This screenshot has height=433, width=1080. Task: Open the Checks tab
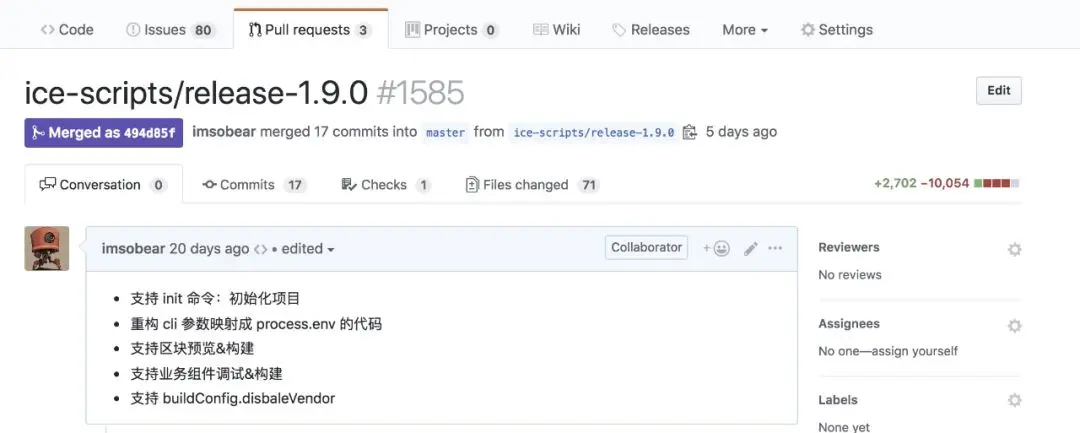386,184
